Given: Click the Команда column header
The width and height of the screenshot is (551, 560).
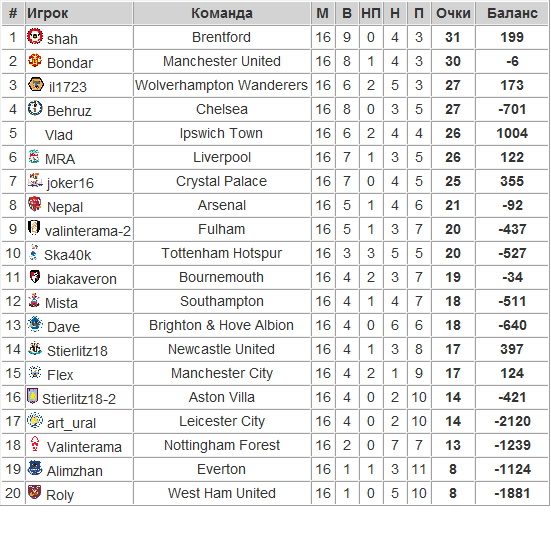Looking at the screenshot, I should click(222, 13).
